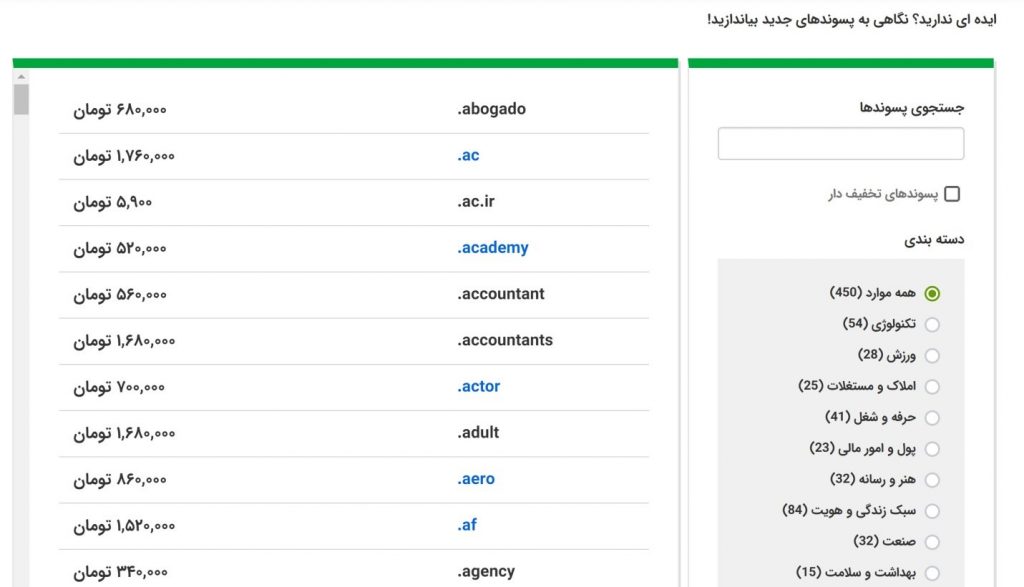Select the همه موارد (450) radio button
The width and height of the screenshot is (1024, 587).
pos(932,294)
